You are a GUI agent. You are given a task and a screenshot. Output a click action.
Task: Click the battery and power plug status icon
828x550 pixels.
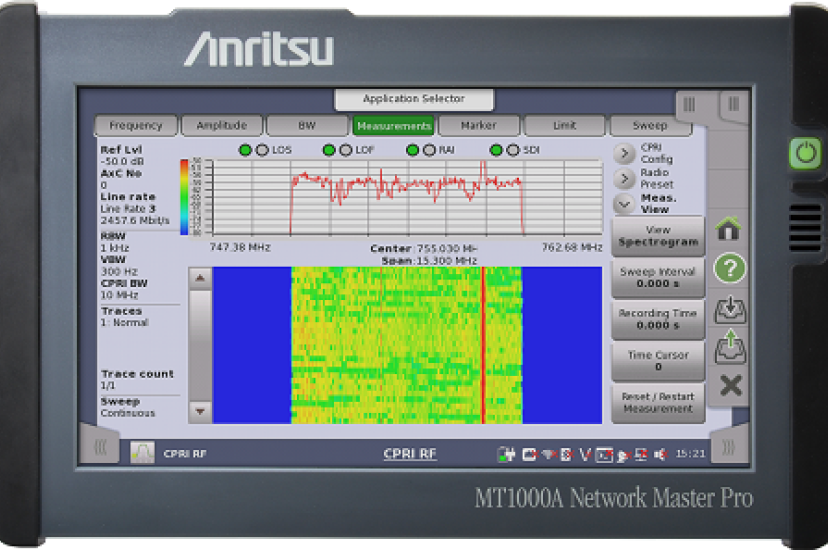[506, 454]
